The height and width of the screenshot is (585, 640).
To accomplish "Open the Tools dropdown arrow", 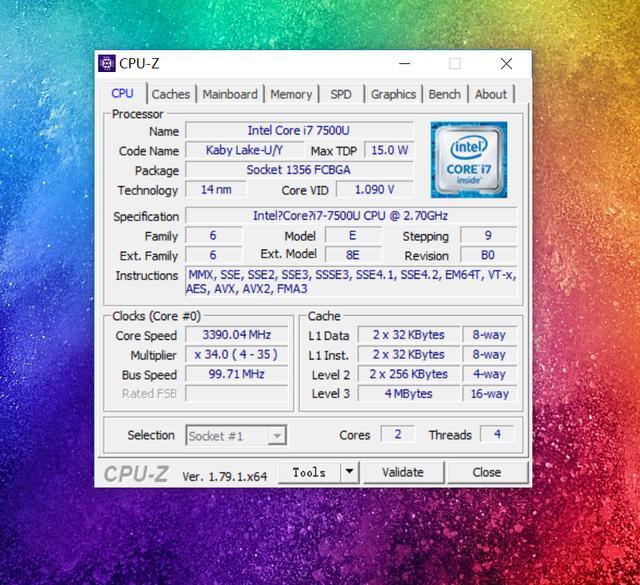I will (349, 472).
